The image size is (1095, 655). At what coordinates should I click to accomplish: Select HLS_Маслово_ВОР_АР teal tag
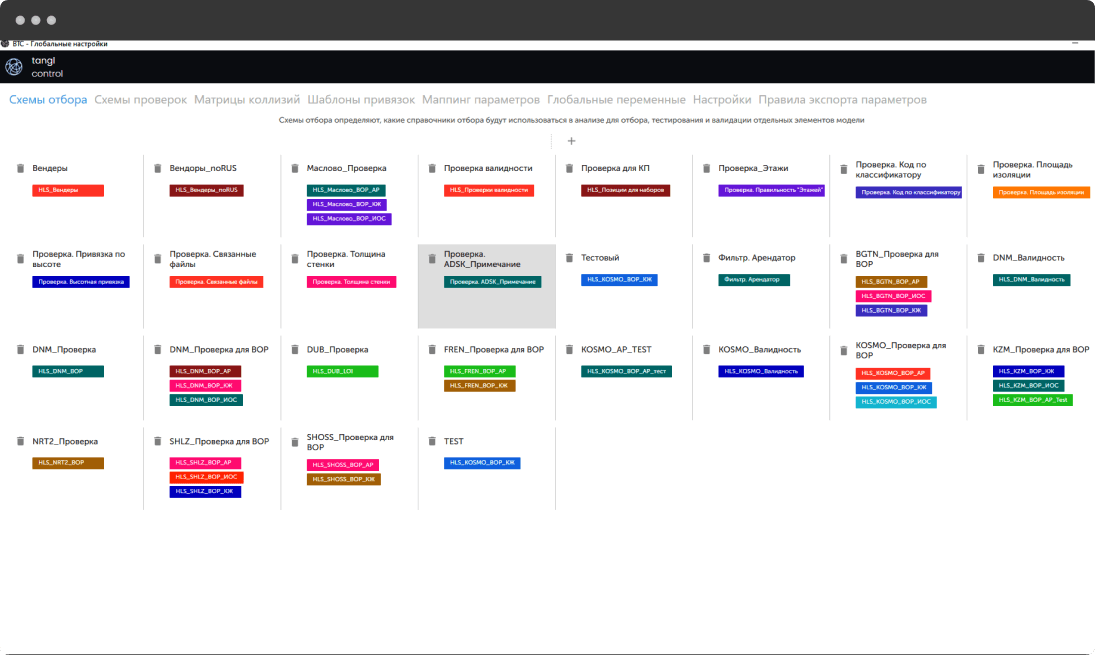346,190
